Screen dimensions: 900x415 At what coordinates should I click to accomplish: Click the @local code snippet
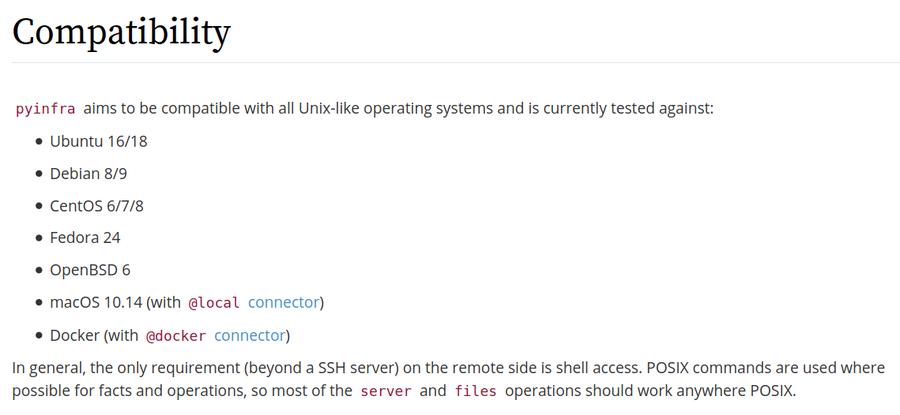[x=214, y=303]
